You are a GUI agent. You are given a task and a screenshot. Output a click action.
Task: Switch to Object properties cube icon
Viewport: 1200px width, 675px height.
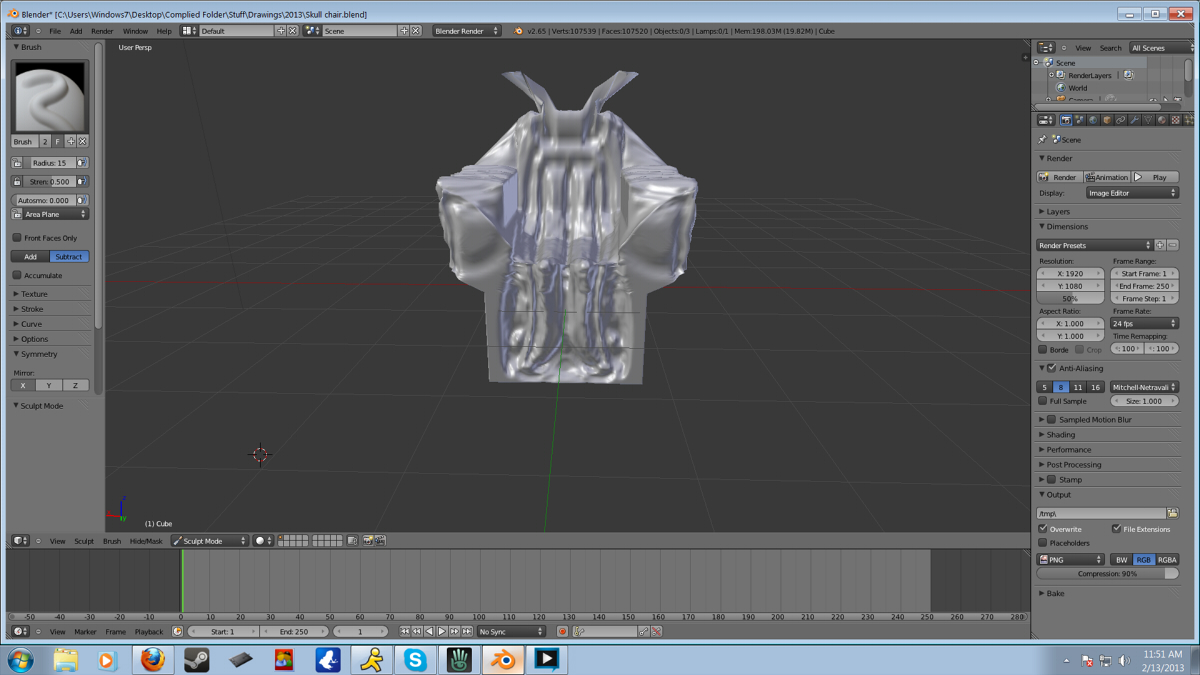coord(1107,120)
